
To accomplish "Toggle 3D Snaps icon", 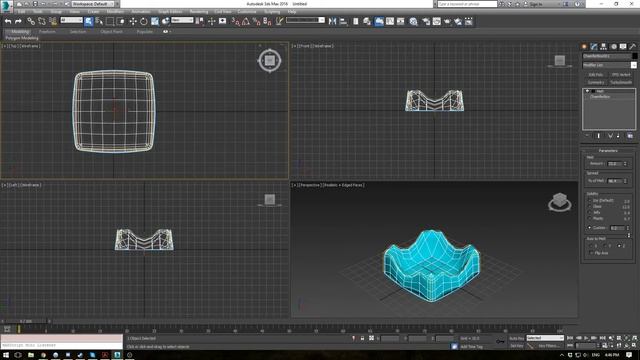I will 236,21.
